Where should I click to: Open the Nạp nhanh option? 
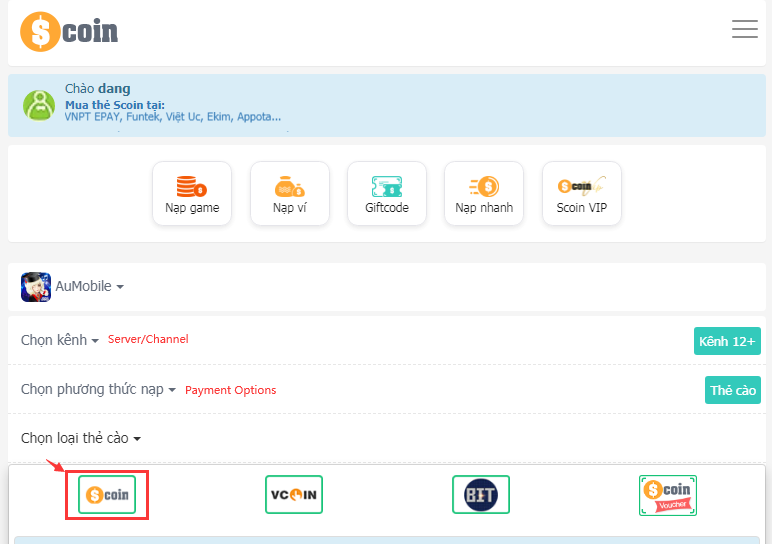484,193
